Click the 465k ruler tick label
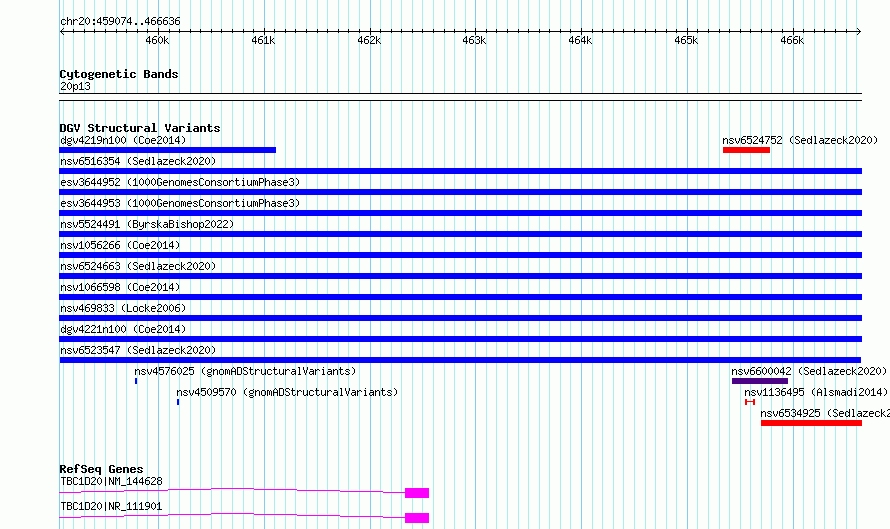Image resolution: width=890 pixels, height=529 pixels. [686, 40]
